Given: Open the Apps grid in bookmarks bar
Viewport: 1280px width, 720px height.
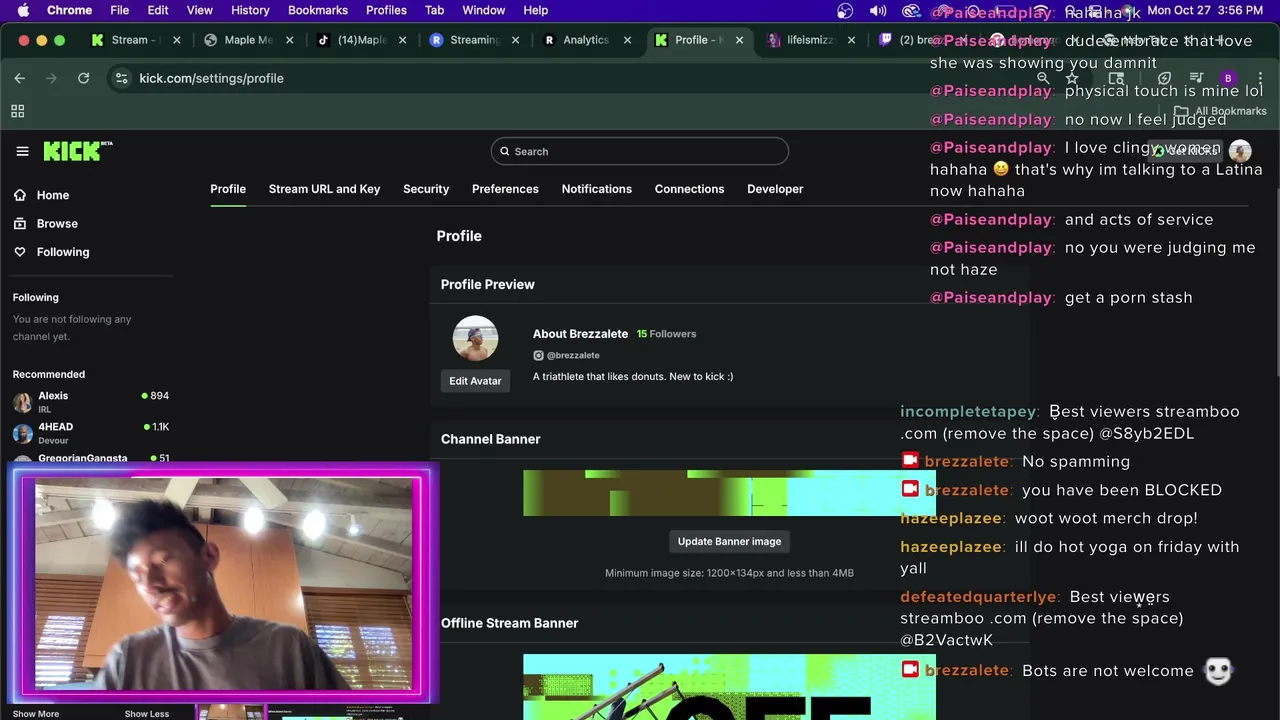Looking at the screenshot, I should click(17, 111).
